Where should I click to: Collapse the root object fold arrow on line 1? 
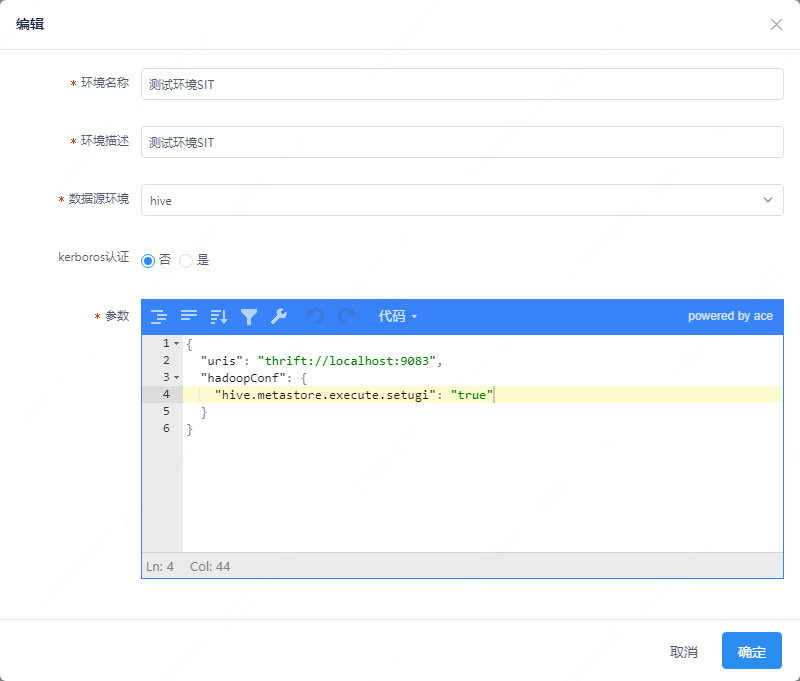click(177, 343)
